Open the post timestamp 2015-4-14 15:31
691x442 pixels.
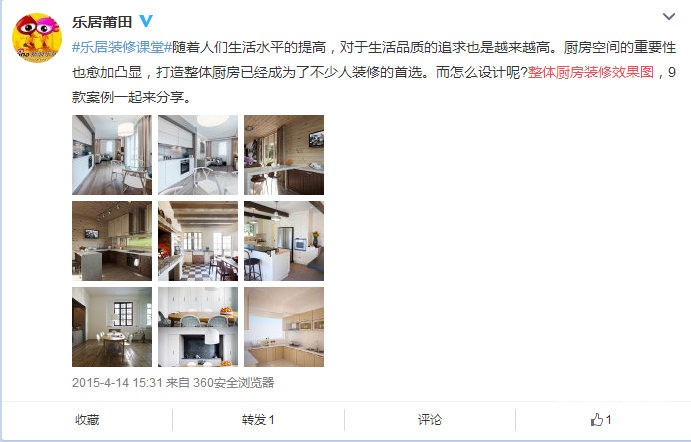click(117, 383)
